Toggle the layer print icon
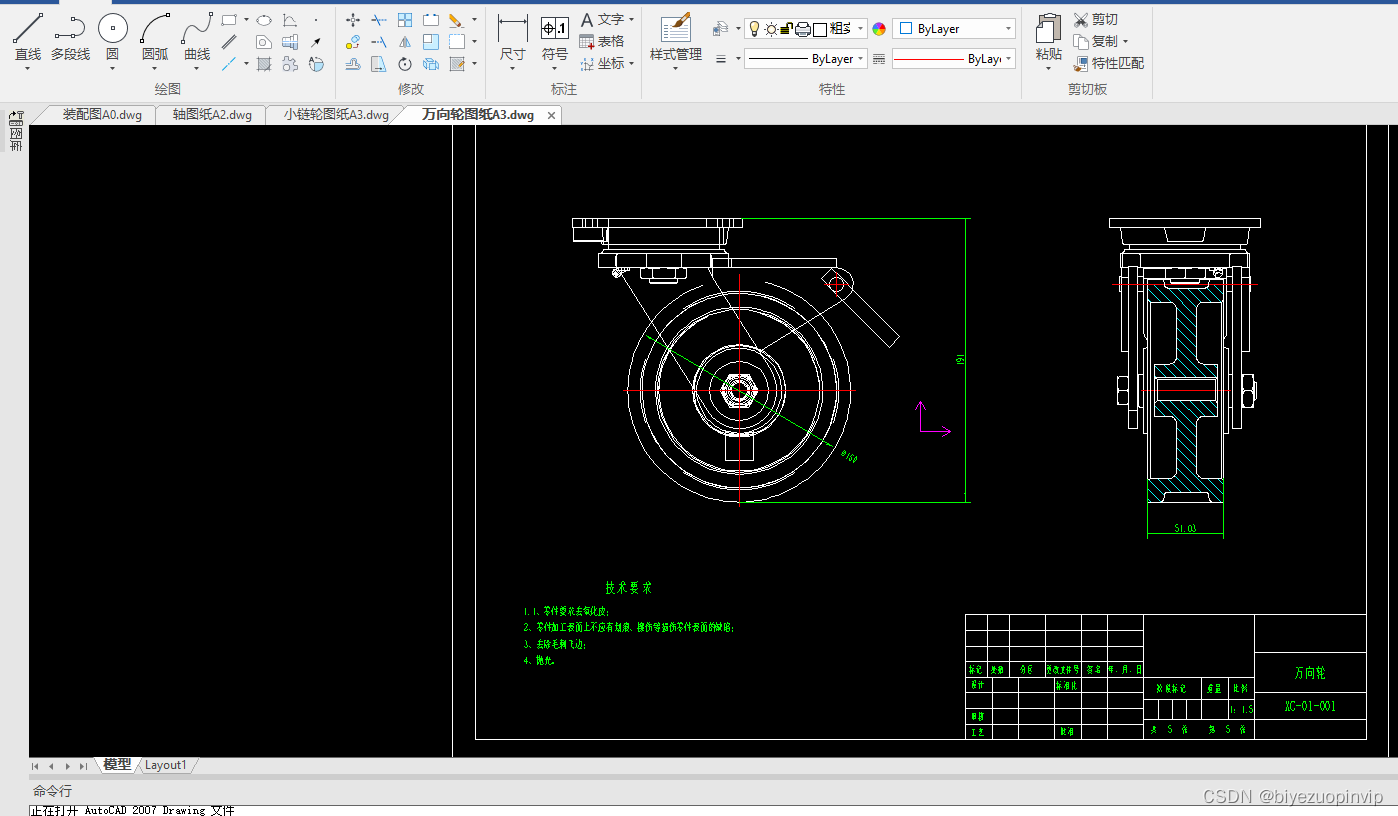Screen dimensions: 1398x816 (802, 29)
